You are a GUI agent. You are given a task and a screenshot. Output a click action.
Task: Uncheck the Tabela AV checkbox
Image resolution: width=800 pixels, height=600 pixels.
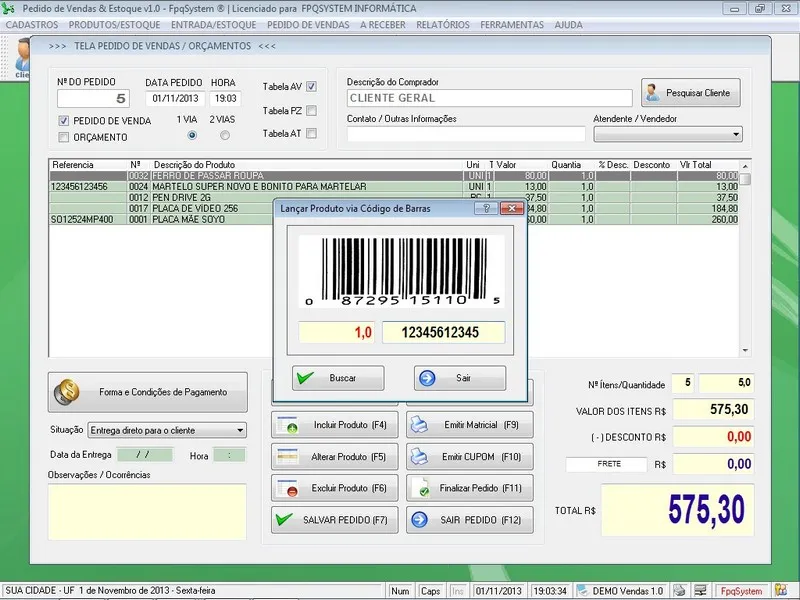tap(311, 87)
